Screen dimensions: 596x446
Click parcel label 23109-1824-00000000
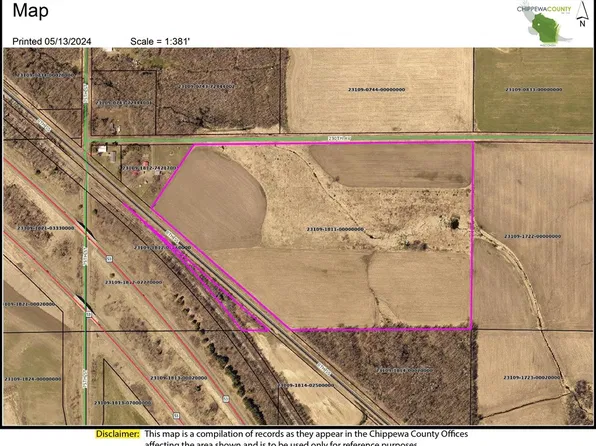[x=33, y=379]
